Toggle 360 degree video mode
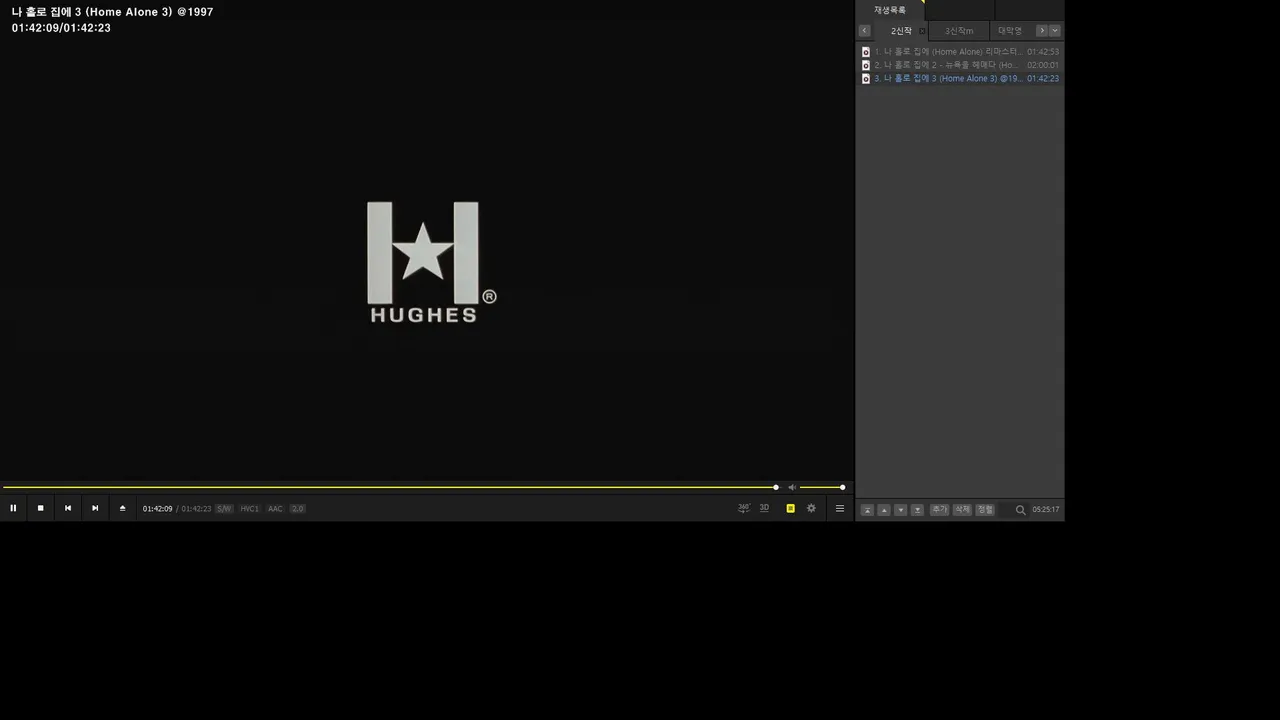This screenshot has width=1280, height=720. click(744, 508)
